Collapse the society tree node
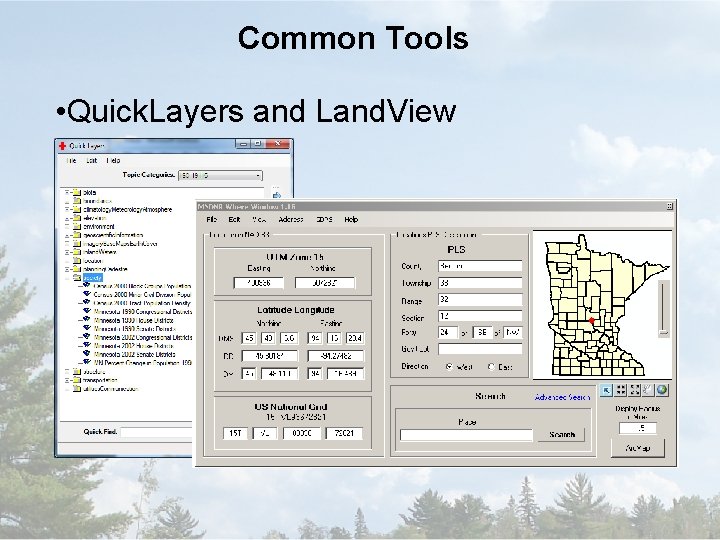Image resolution: width=720 pixels, height=540 pixels. pos(67,277)
